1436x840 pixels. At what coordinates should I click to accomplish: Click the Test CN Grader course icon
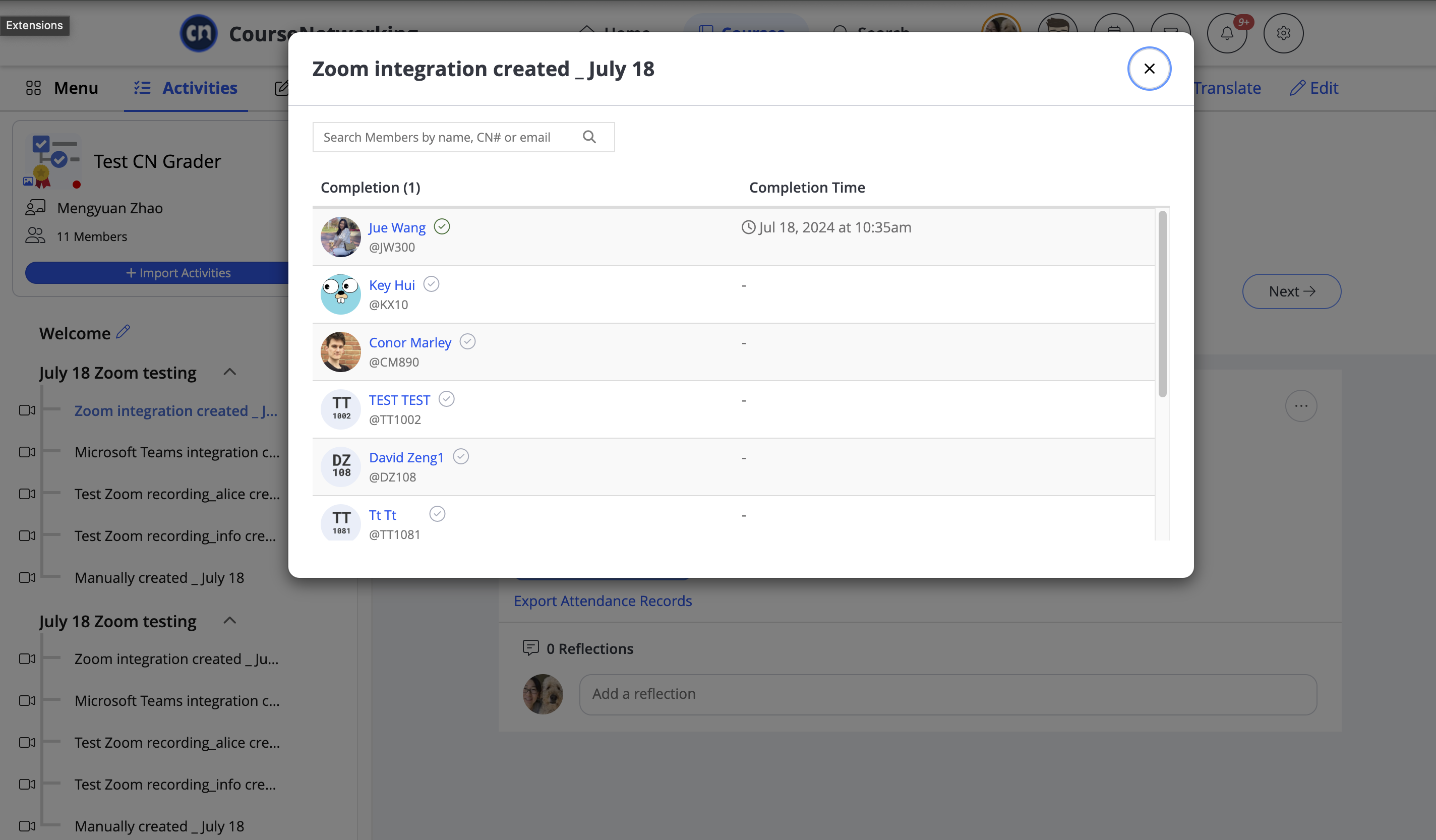[52, 162]
